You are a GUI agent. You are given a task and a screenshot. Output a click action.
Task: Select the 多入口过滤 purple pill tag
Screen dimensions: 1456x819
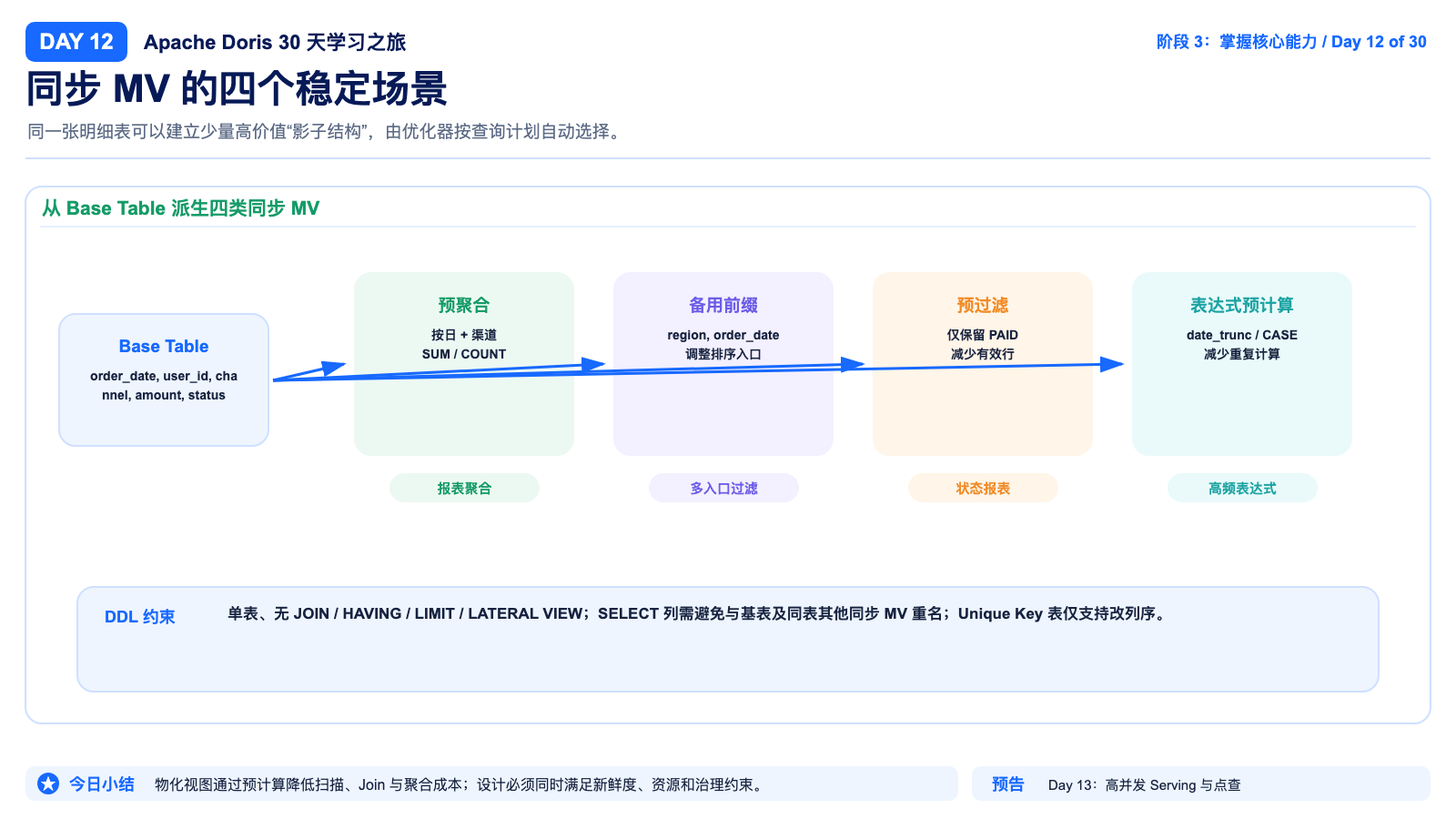coord(723,488)
